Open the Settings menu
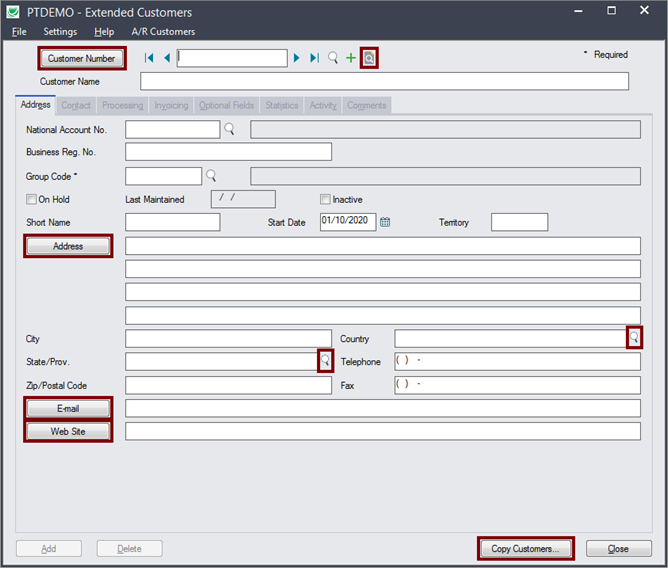This screenshot has height=568, width=668. (60, 32)
